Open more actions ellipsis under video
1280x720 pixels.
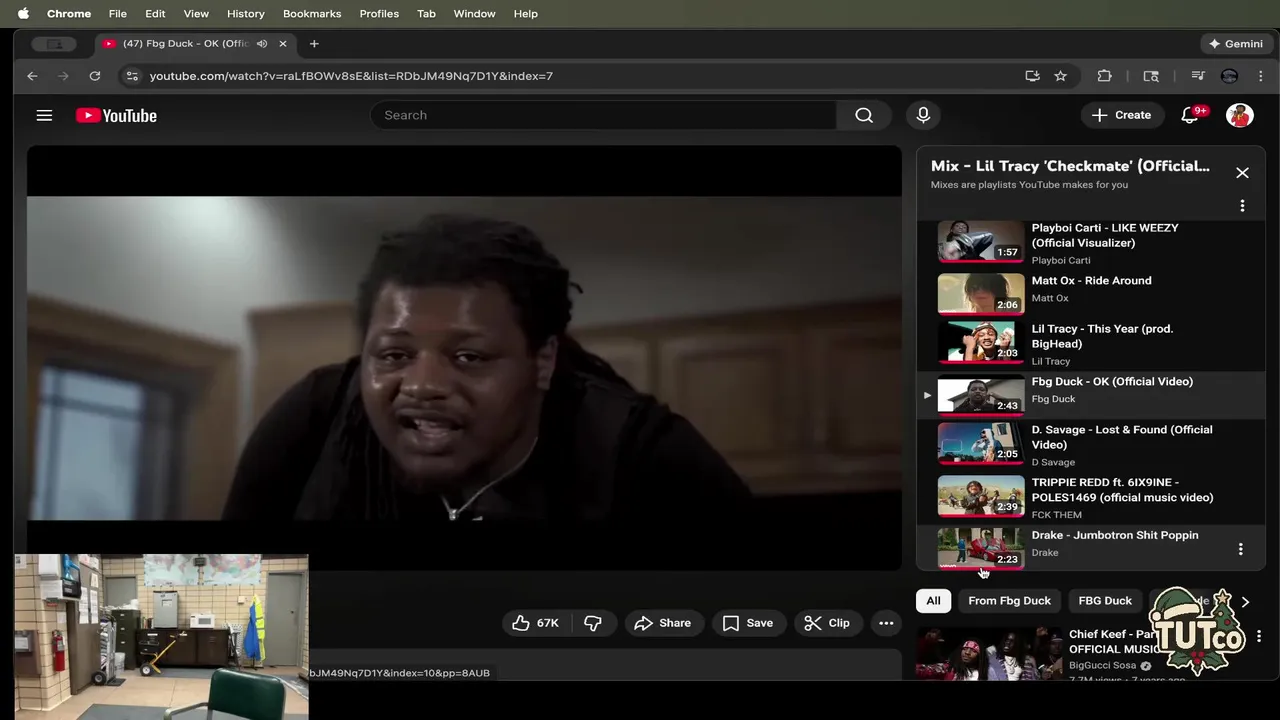tap(886, 623)
